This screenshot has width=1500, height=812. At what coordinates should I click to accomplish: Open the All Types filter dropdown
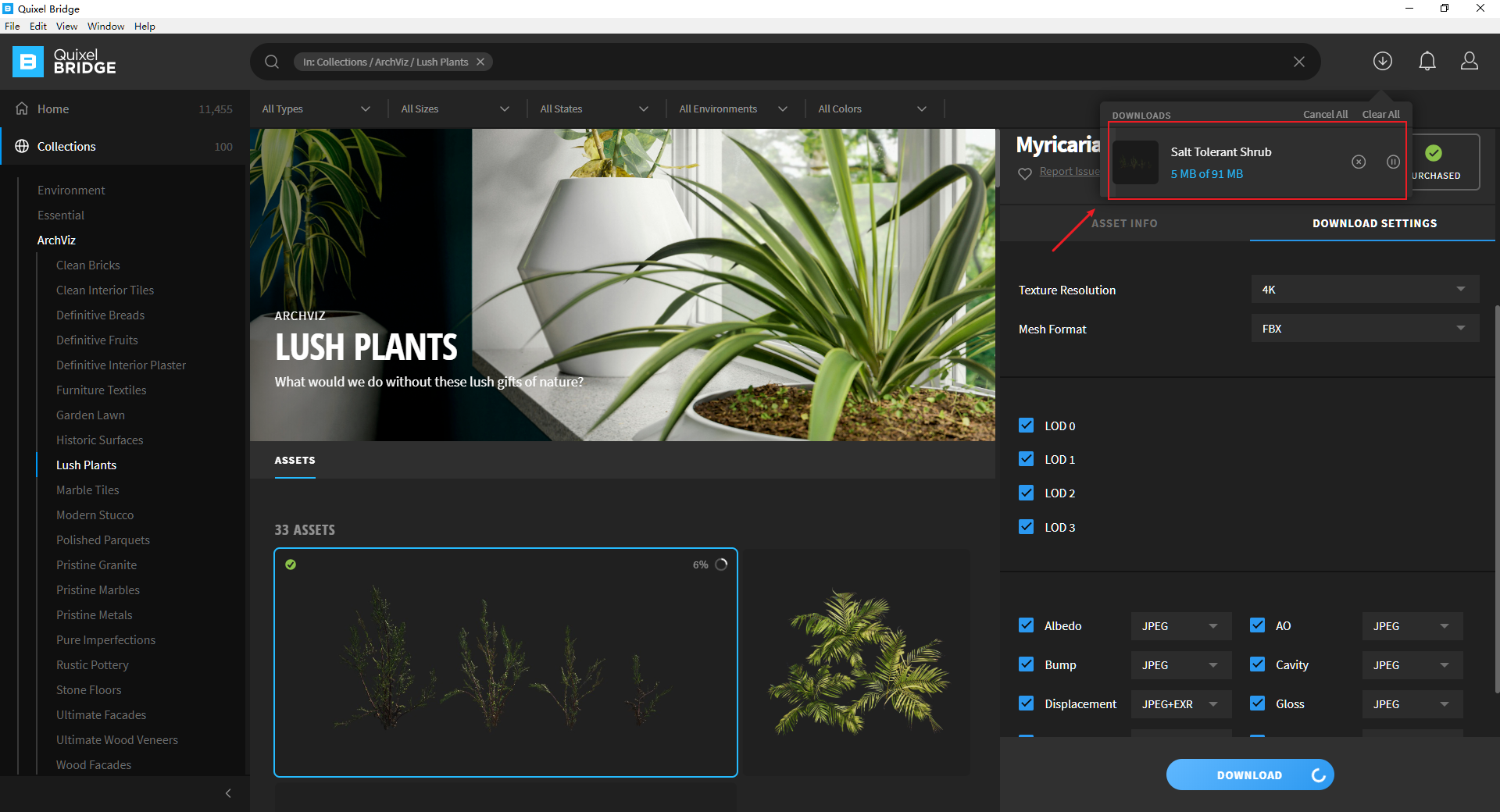(316, 109)
